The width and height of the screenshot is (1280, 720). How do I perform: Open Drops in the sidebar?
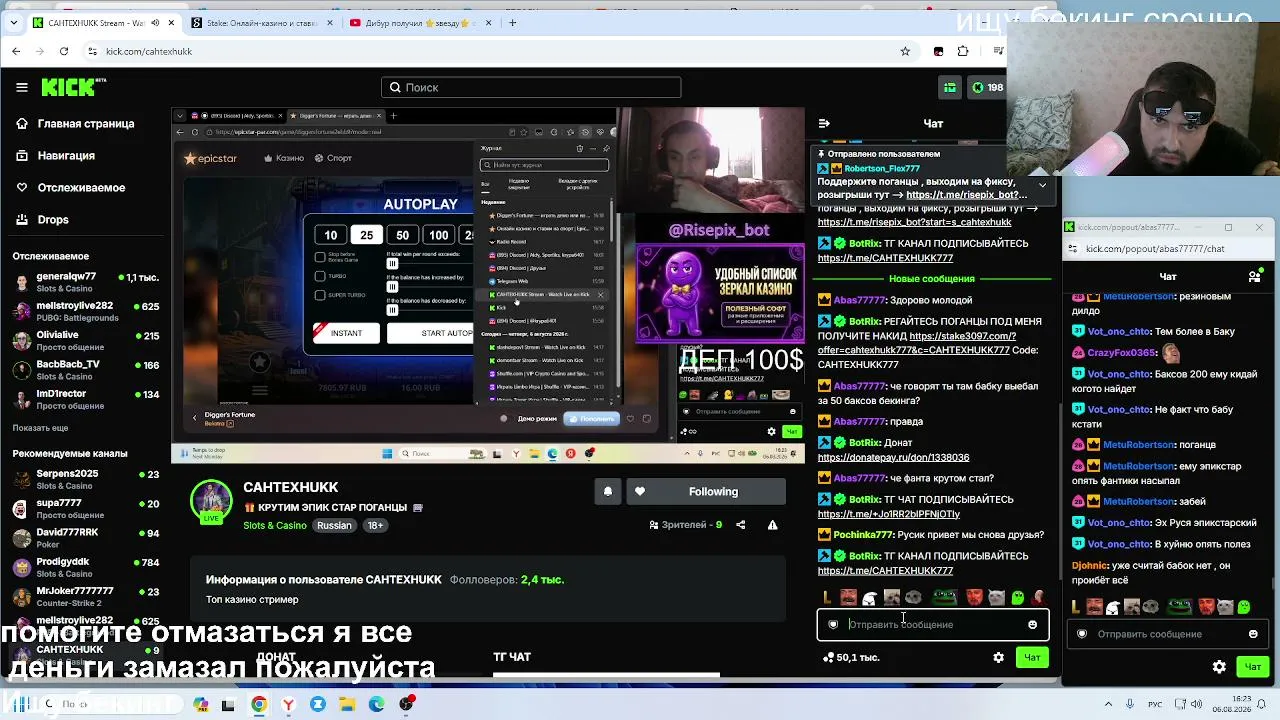(x=42, y=220)
